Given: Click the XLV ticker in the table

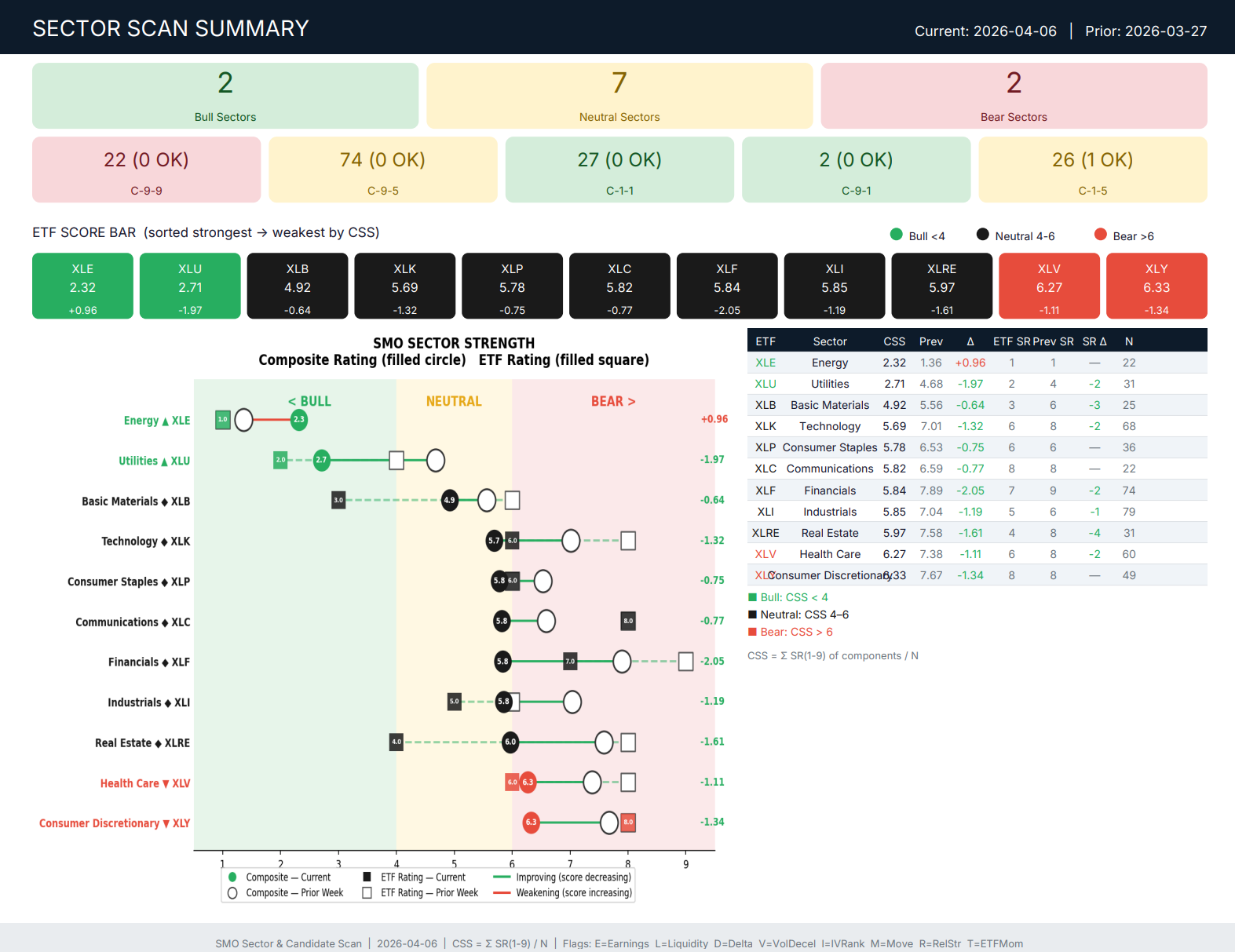Looking at the screenshot, I should (765, 554).
